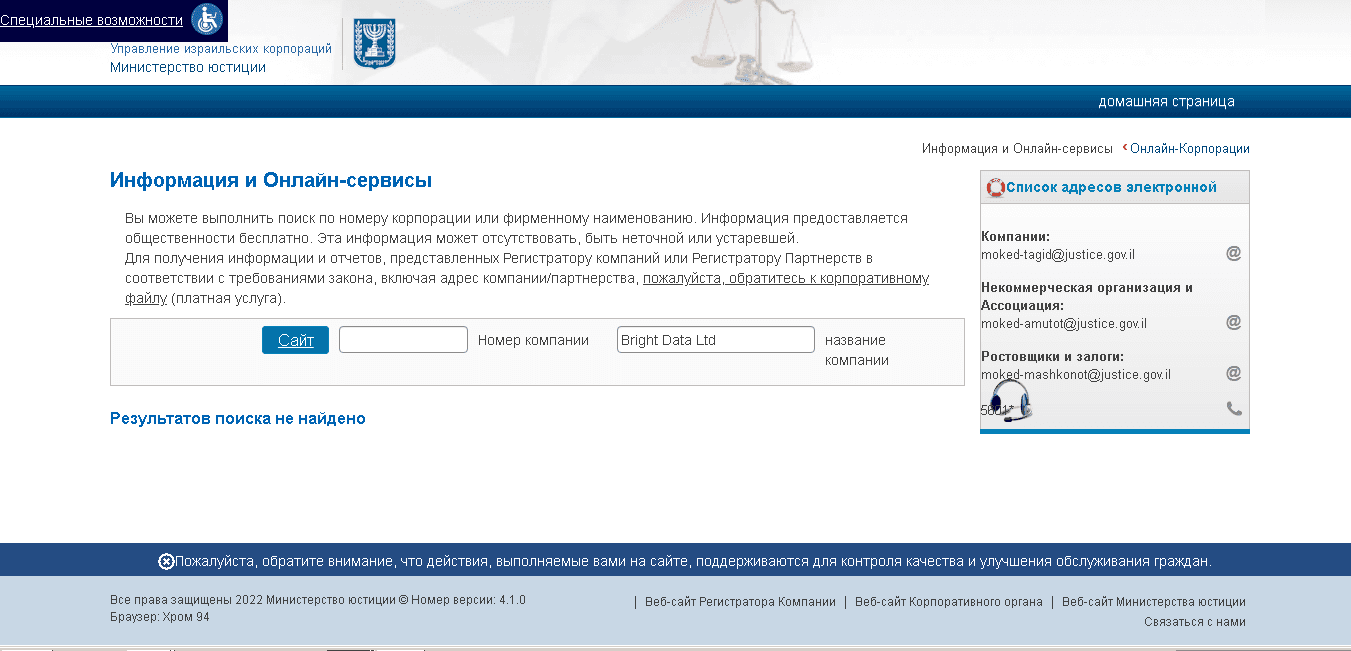This screenshot has width=1351, height=651.
Task: Click the lifebuoy icon in the email list header
Action: (x=994, y=187)
